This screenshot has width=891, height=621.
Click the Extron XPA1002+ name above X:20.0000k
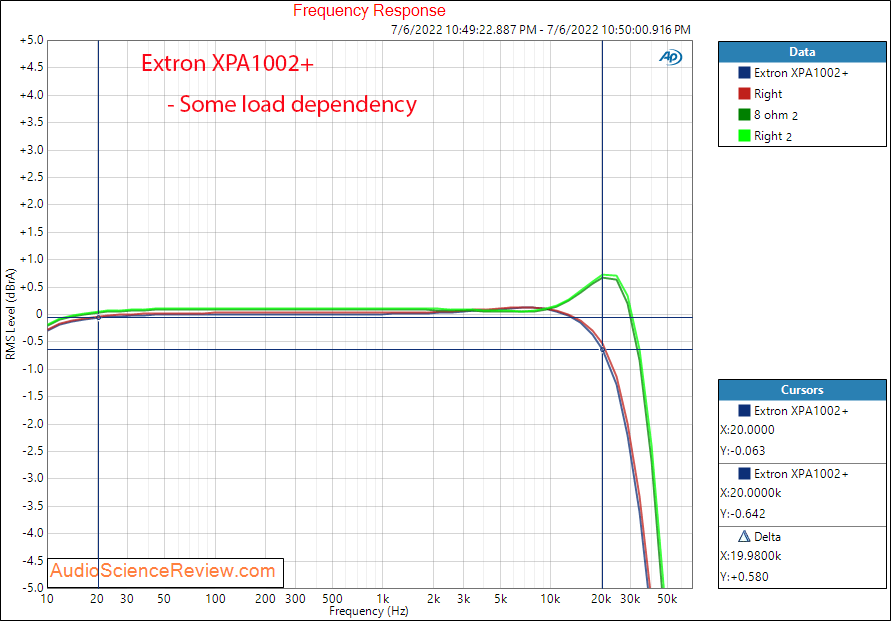click(801, 474)
